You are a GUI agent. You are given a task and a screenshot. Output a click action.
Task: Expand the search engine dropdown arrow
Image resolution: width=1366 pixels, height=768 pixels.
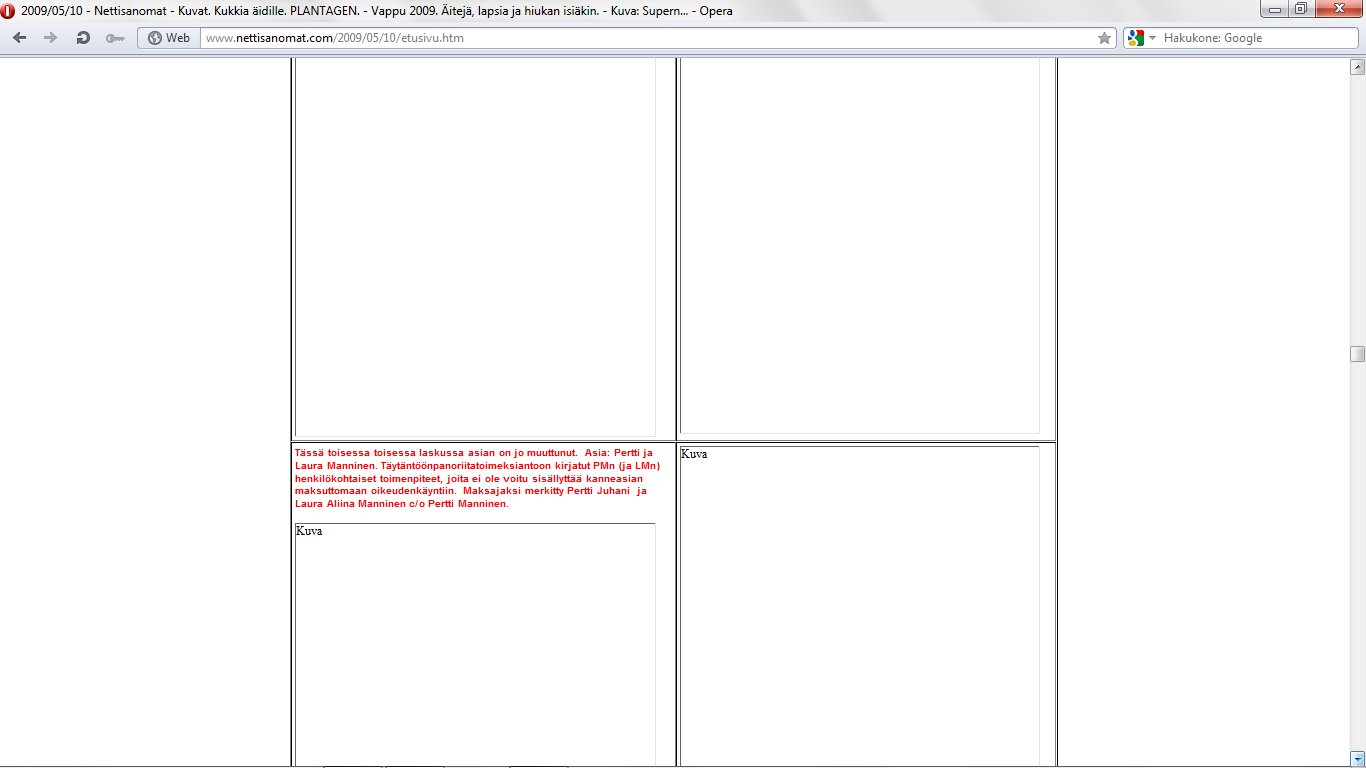point(1152,38)
